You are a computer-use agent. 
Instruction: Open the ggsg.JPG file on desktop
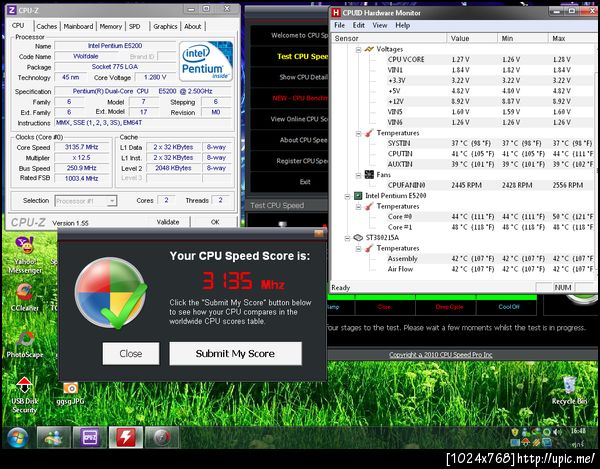click(70, 393)
